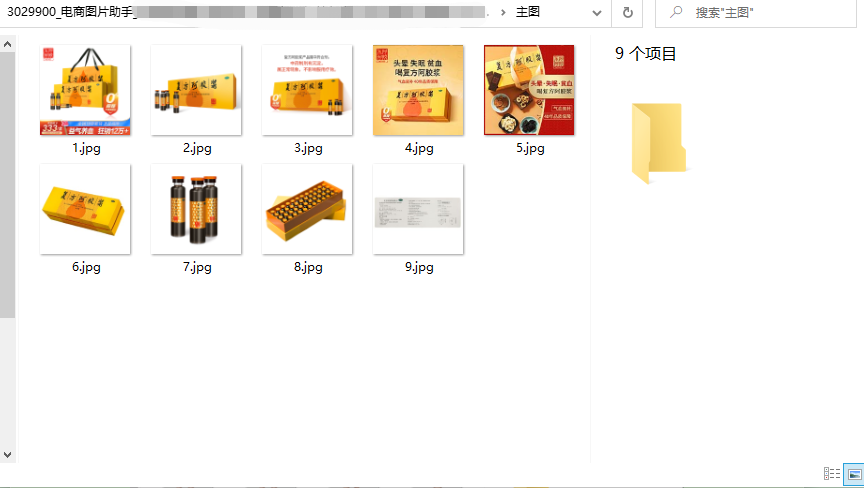Click the file name 6.jpg
The height and width of the screenshot is (488, 864).
coord(86,267)
